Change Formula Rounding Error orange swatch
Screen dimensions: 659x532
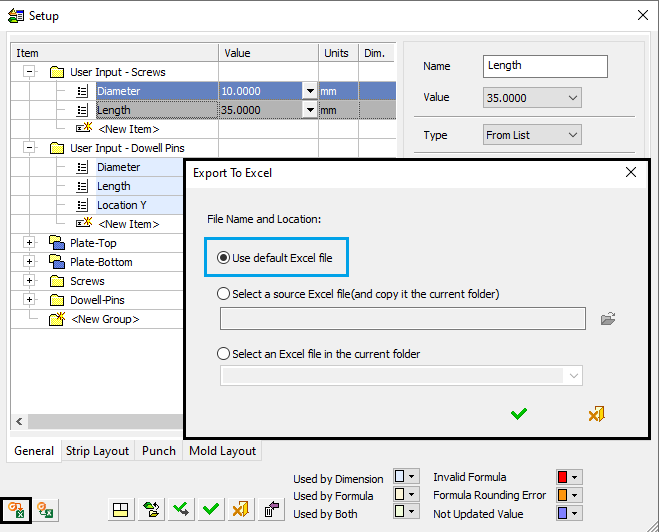point(569,495)
